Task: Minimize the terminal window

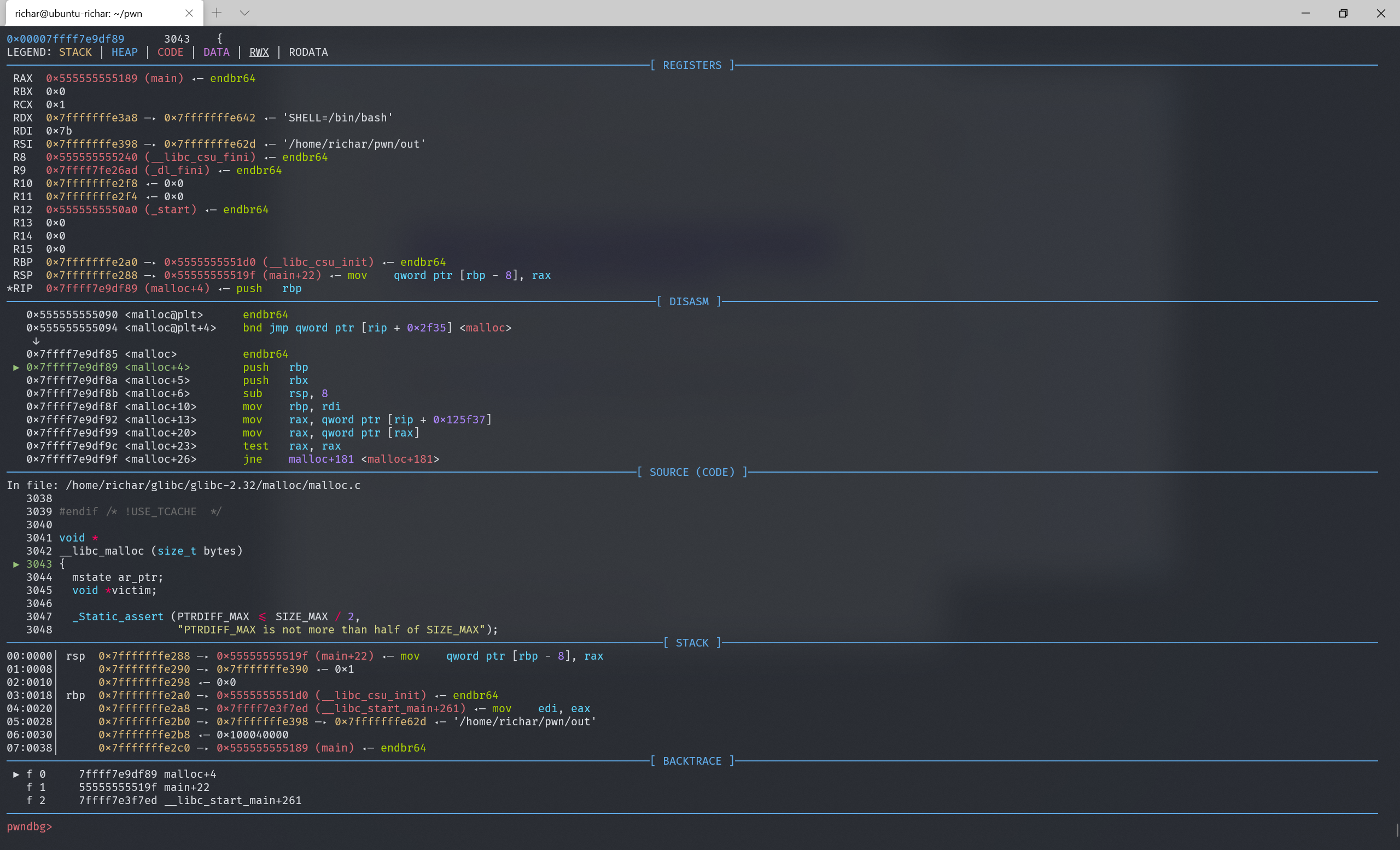Action: 1305,13
